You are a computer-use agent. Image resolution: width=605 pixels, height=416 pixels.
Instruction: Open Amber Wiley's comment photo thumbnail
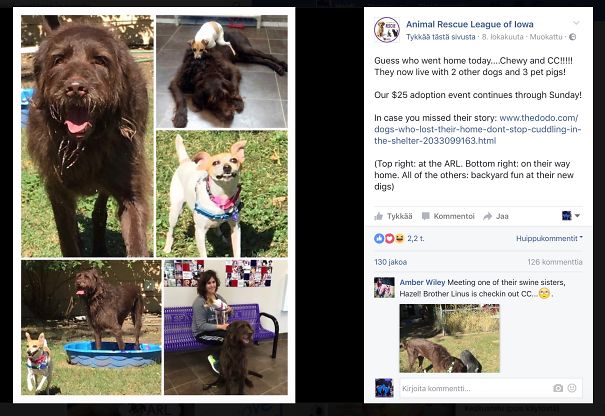[450, 338]
